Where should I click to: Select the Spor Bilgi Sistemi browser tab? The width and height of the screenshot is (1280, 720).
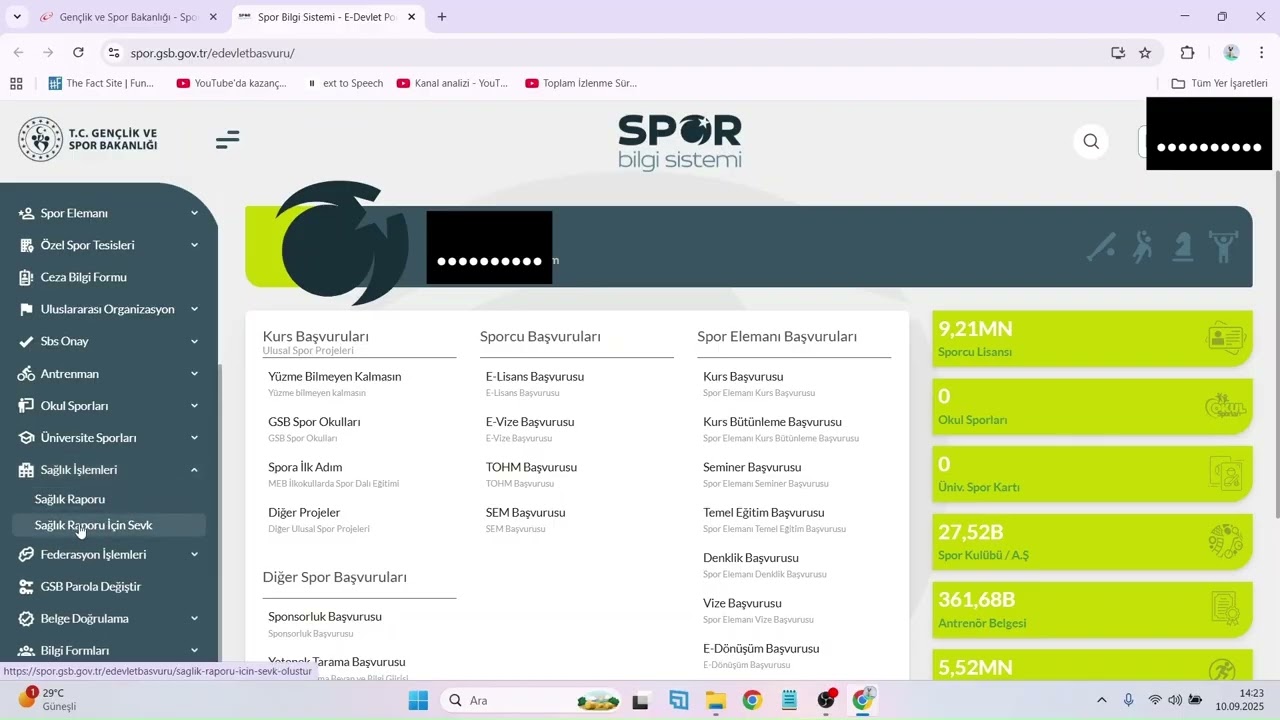pyautogui.click(x=327, y=17)
